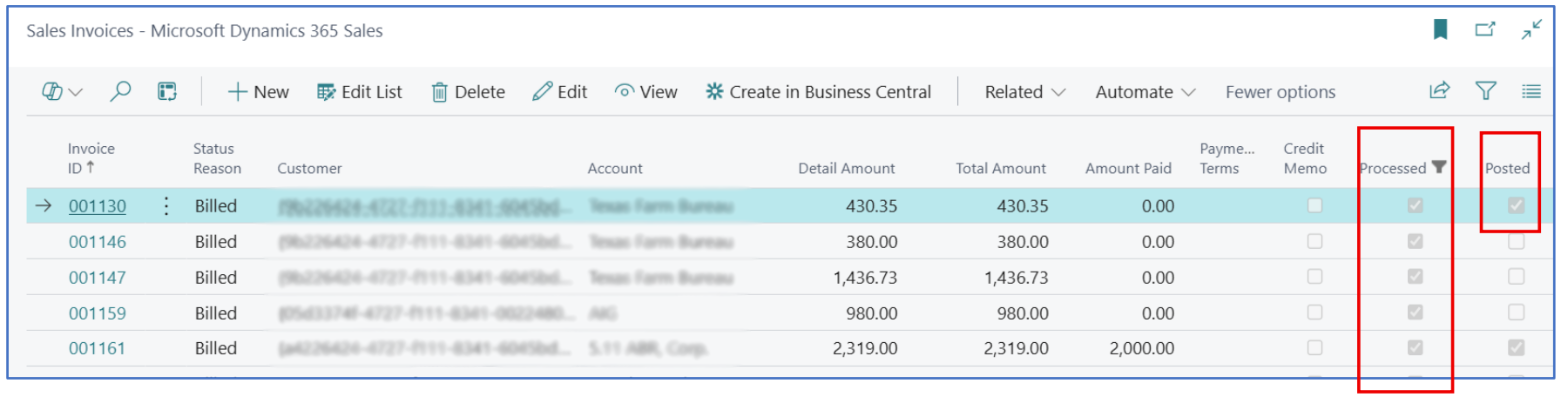Click the Delete button
This screenshot has width=1559, height=394.
coord(467,92)
